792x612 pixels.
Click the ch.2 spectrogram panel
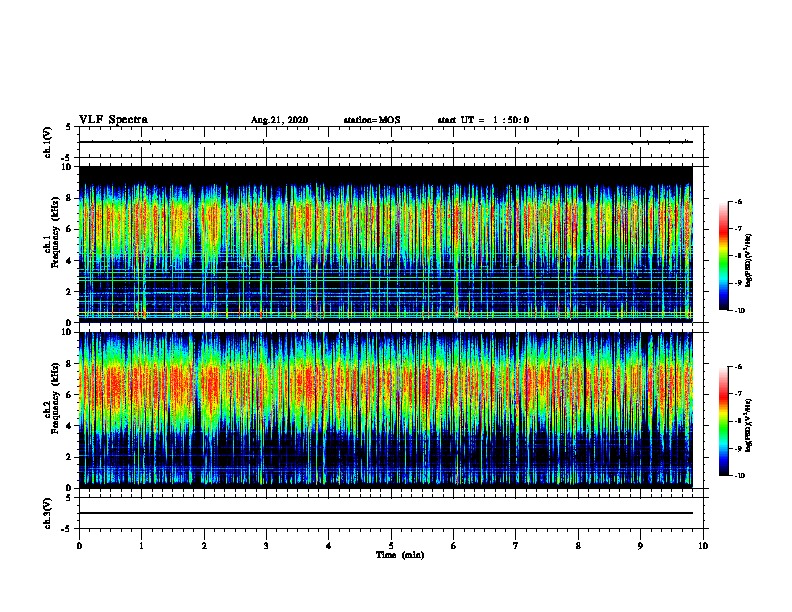(386, 410)
